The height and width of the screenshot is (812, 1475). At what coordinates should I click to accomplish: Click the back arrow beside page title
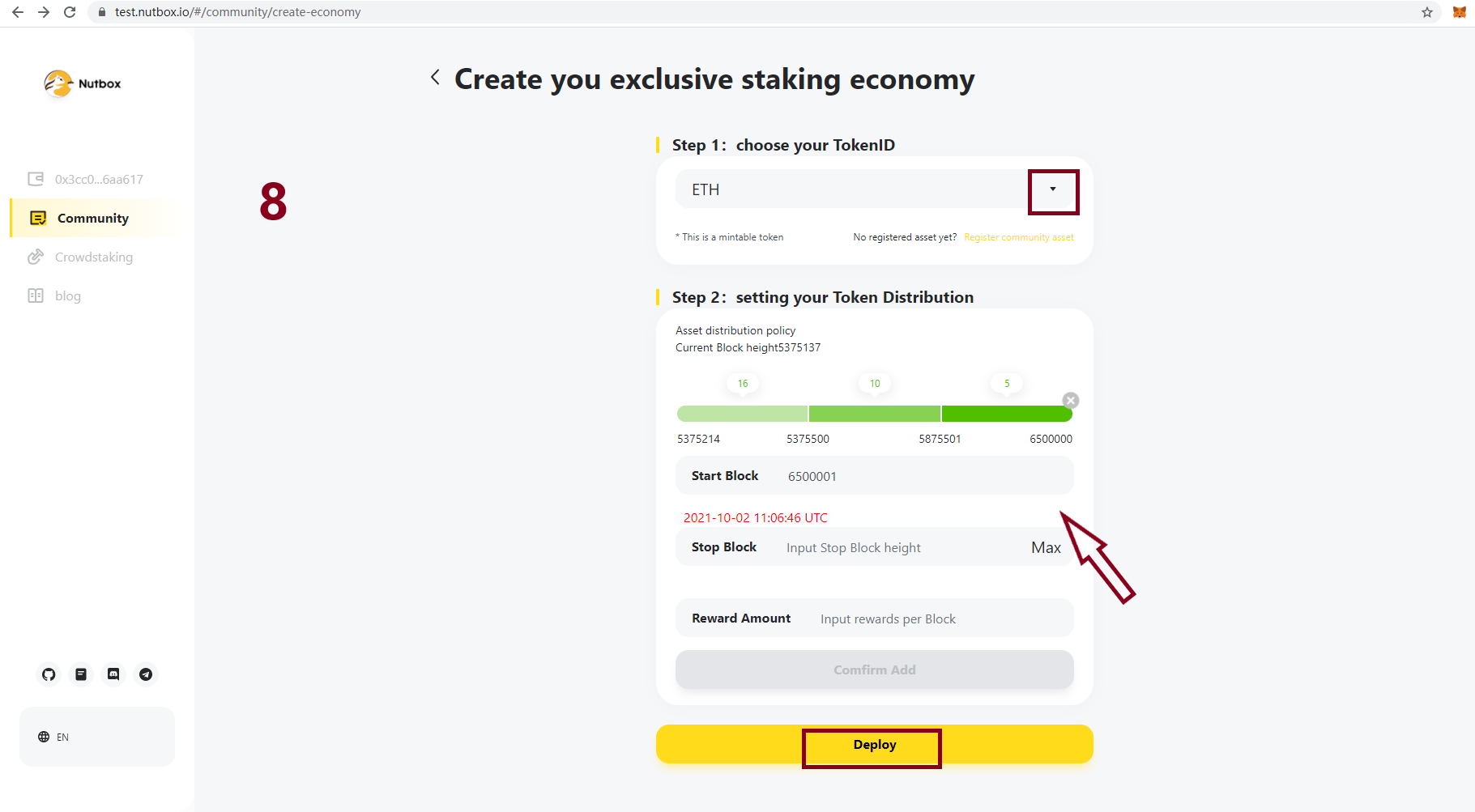[435, 78]
